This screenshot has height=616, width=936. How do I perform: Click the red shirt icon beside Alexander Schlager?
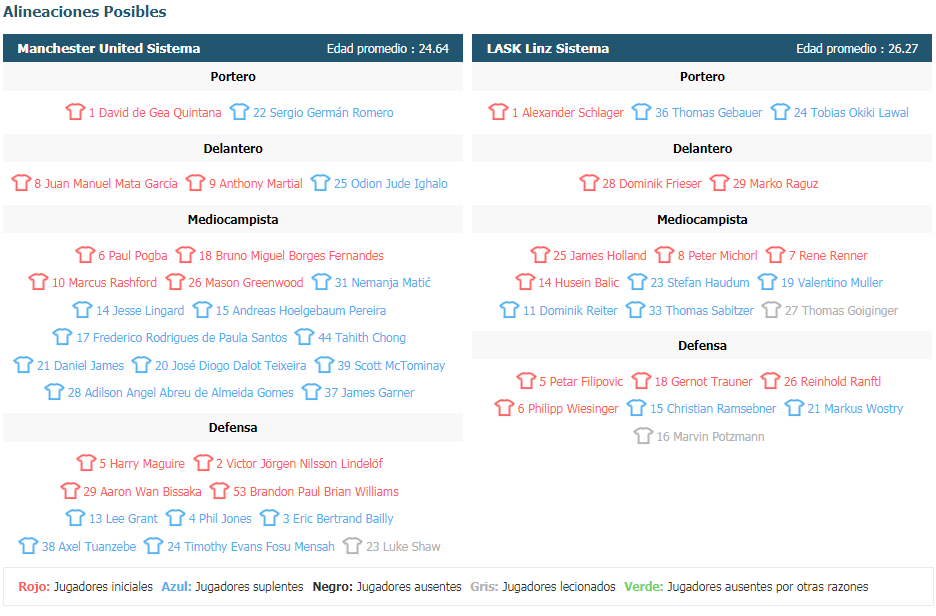tap(498, 112)
